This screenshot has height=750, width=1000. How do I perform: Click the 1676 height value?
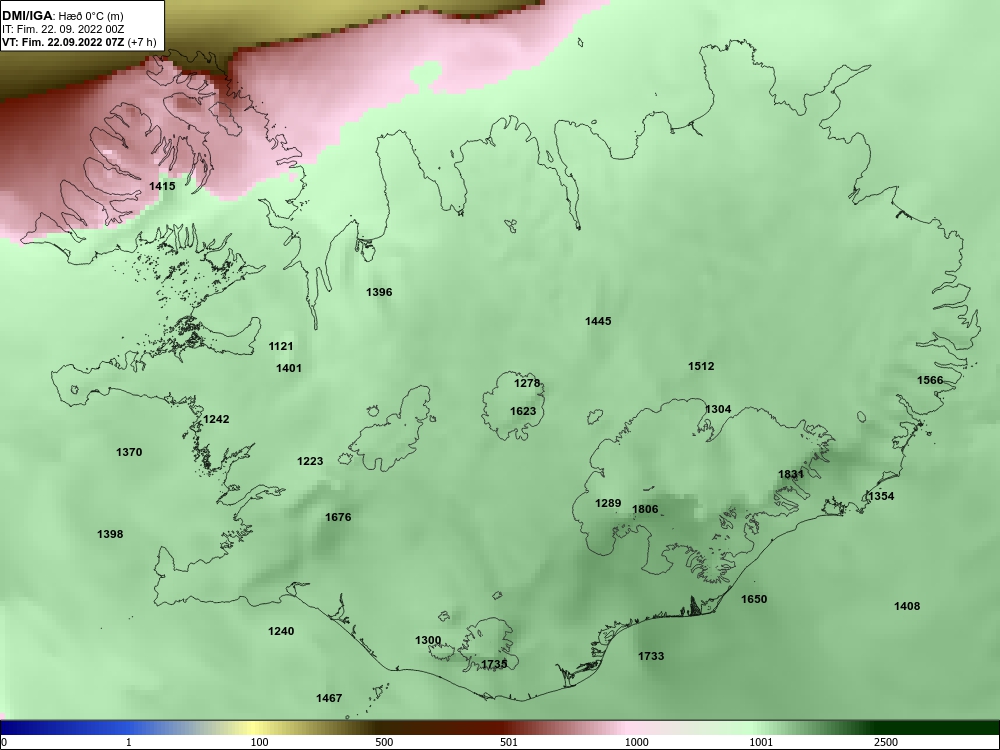[338, 517]
